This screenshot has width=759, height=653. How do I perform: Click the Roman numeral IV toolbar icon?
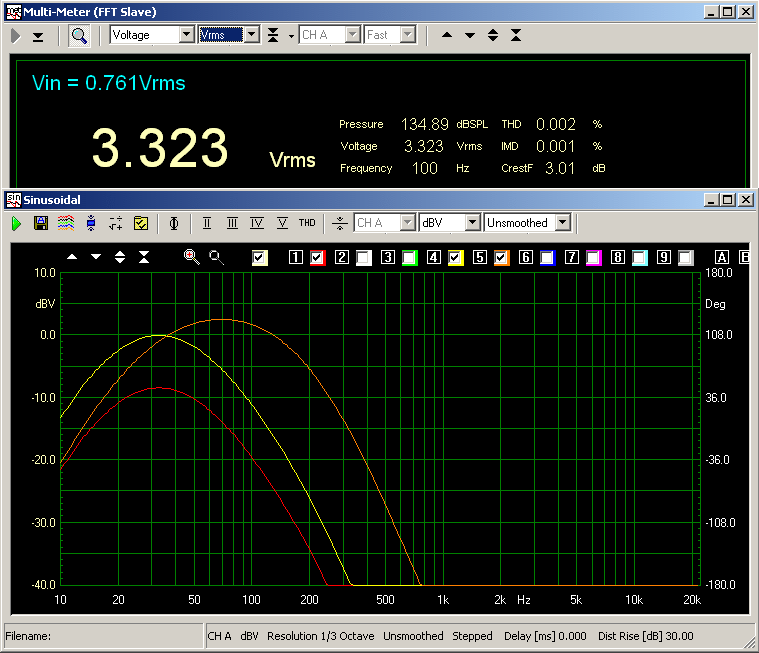click(257, 223)
